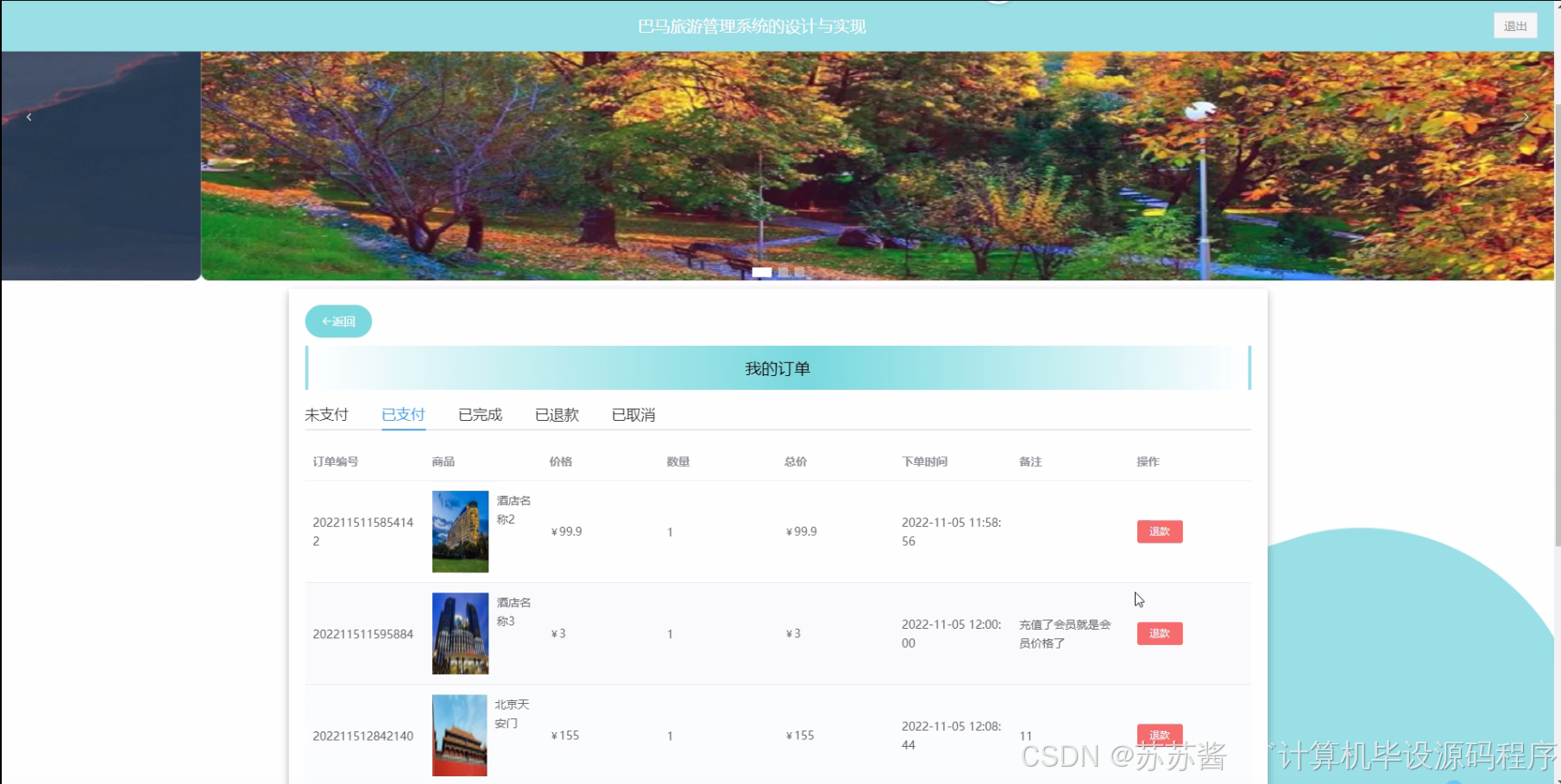Viewport: 1561px width, 784px height.
Task: Click the 操作 column header
Action: click(x=1148, y=461)
